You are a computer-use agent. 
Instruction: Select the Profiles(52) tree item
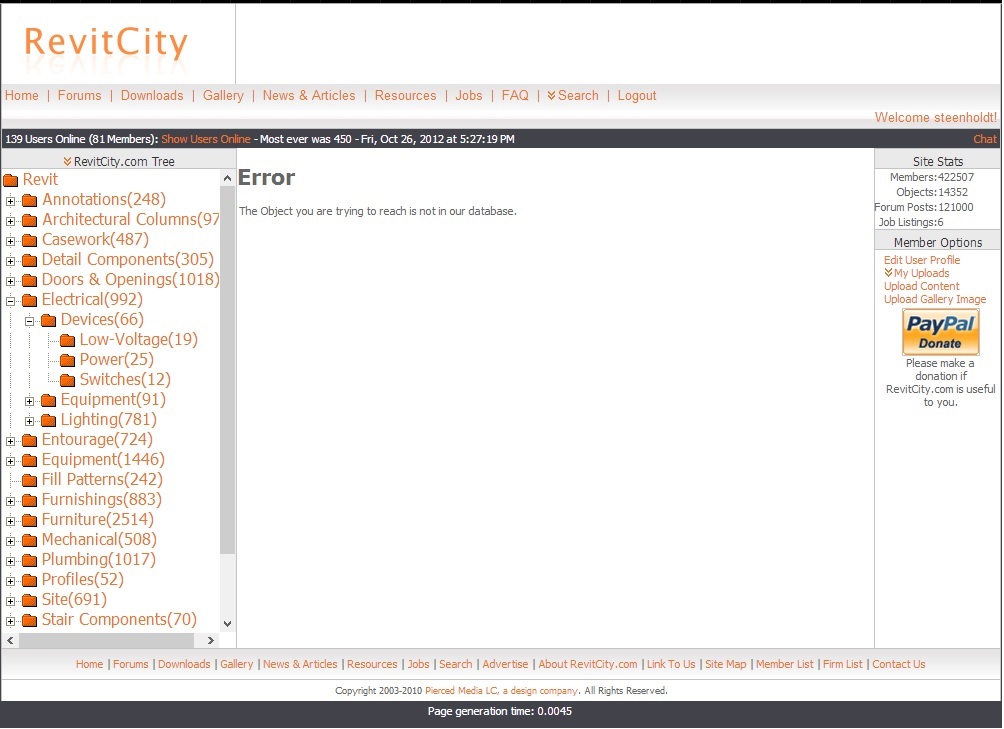pos(83,580)
